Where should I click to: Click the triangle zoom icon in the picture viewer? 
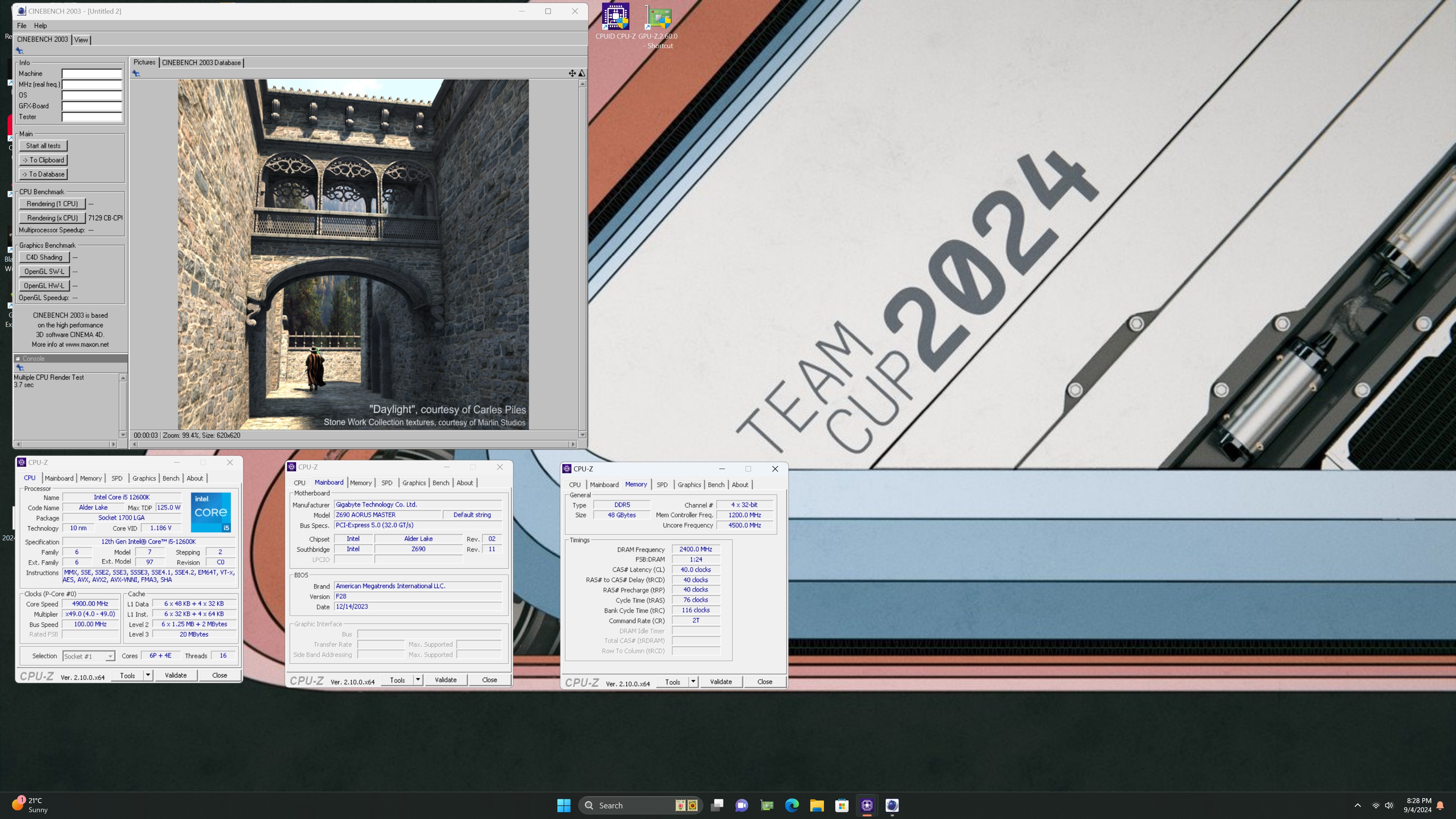(582, 73)
